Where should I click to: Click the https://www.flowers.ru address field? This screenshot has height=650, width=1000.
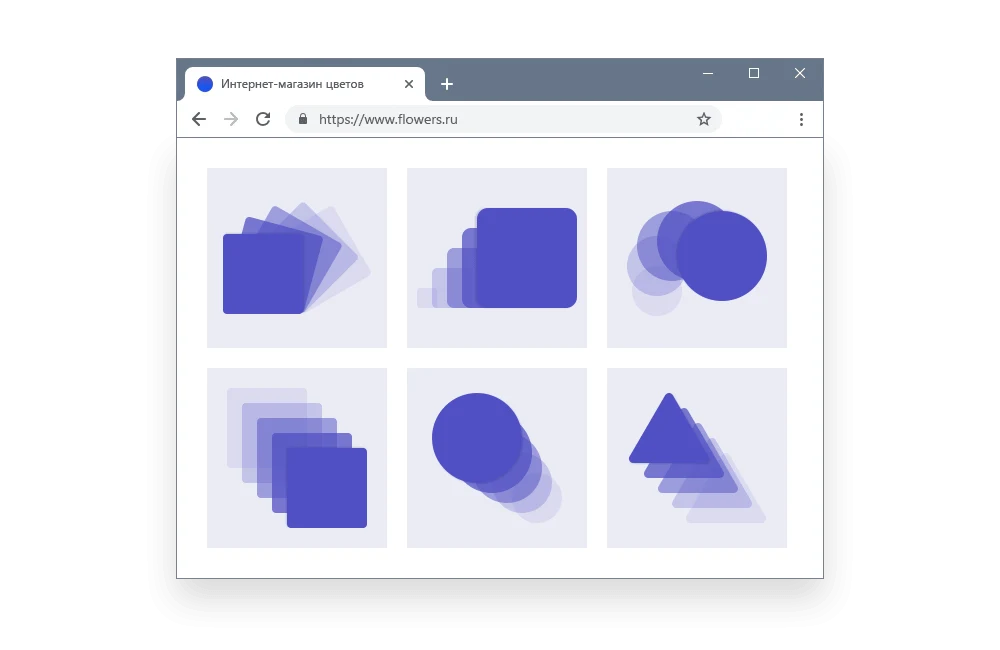point(503,119)
